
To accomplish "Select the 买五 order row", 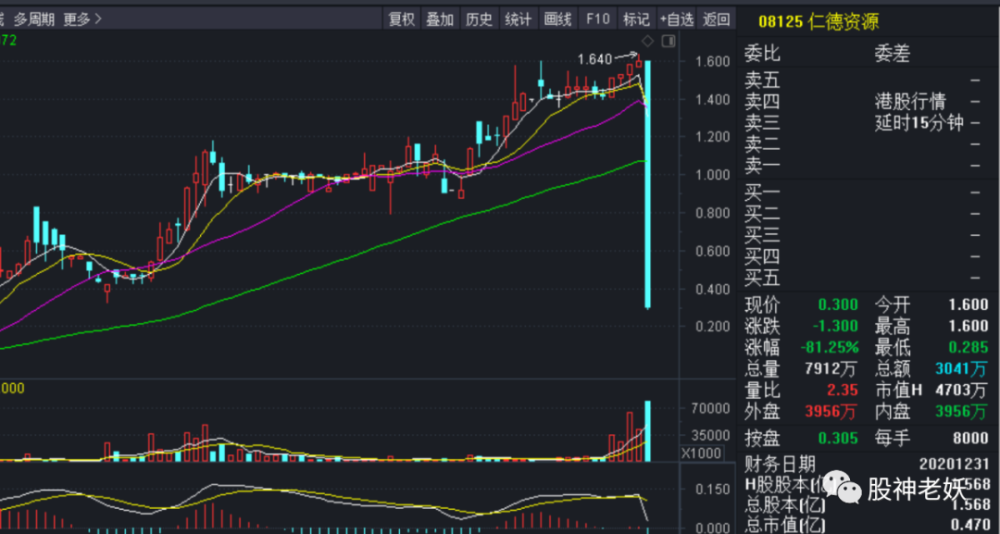I will 864,278.
